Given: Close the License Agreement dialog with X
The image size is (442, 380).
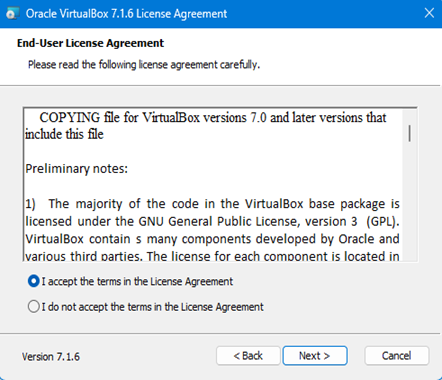Looking at the screenshot, I should pyautogui.click(x=429, y=13).
